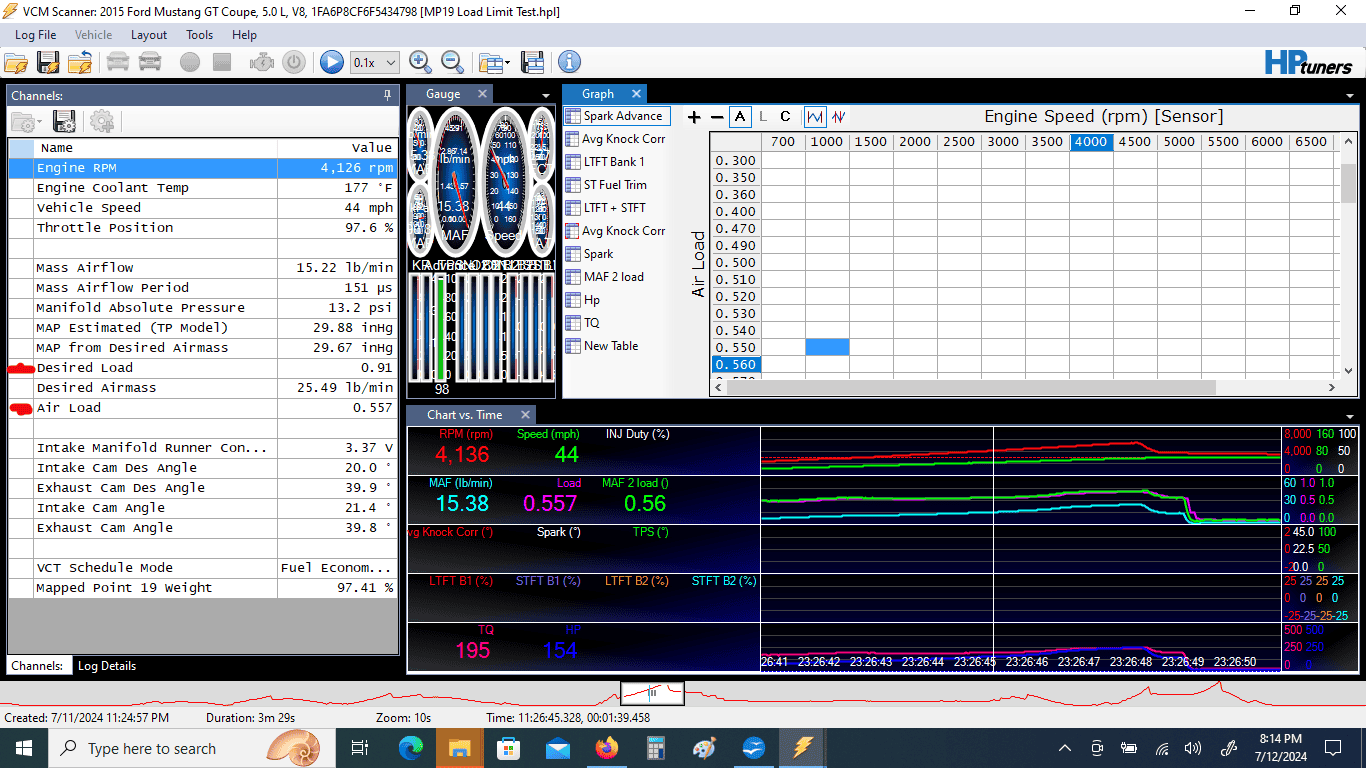This screenshot has width=1366, height=768.
Task: Open the playback speed 0.1x dropdown
Action: [x=374, y=62]
